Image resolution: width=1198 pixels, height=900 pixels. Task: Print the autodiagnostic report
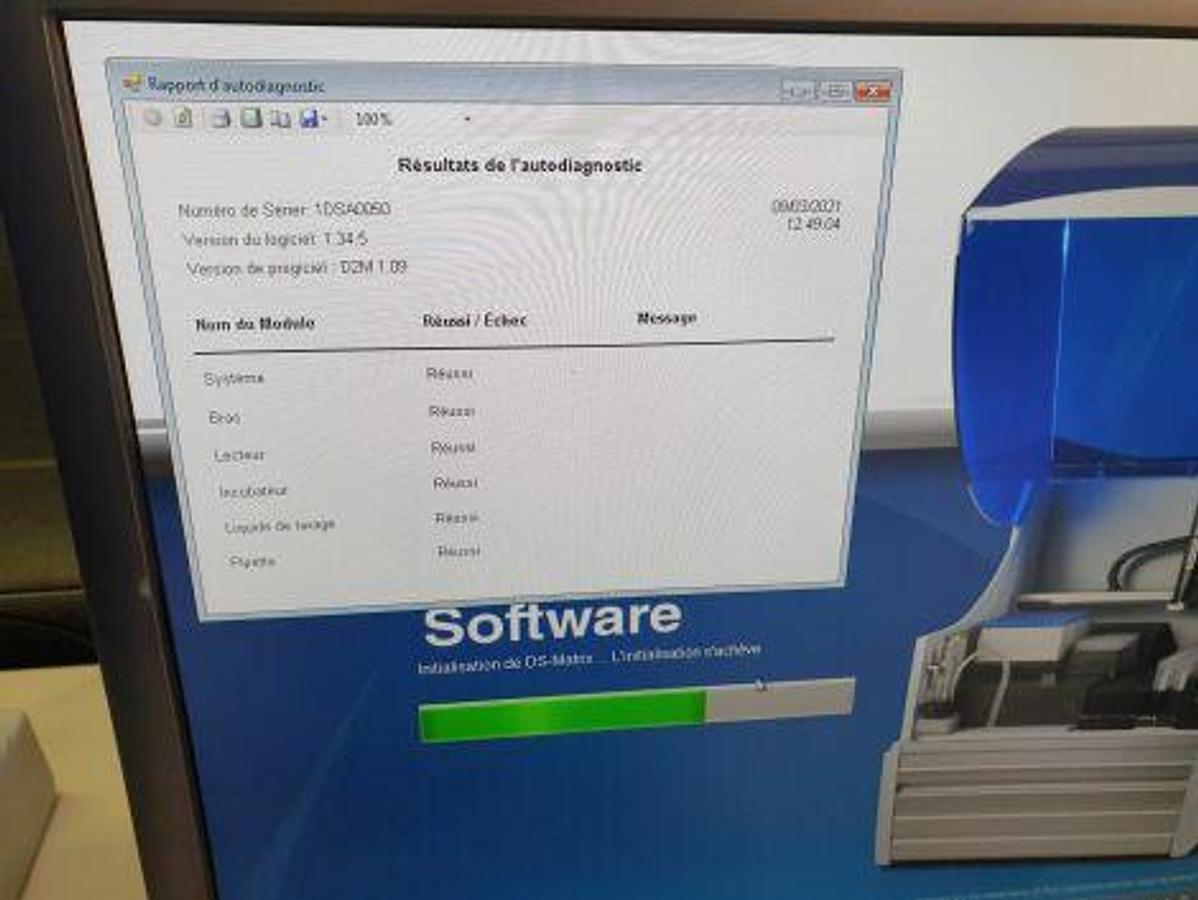(221, 119)
